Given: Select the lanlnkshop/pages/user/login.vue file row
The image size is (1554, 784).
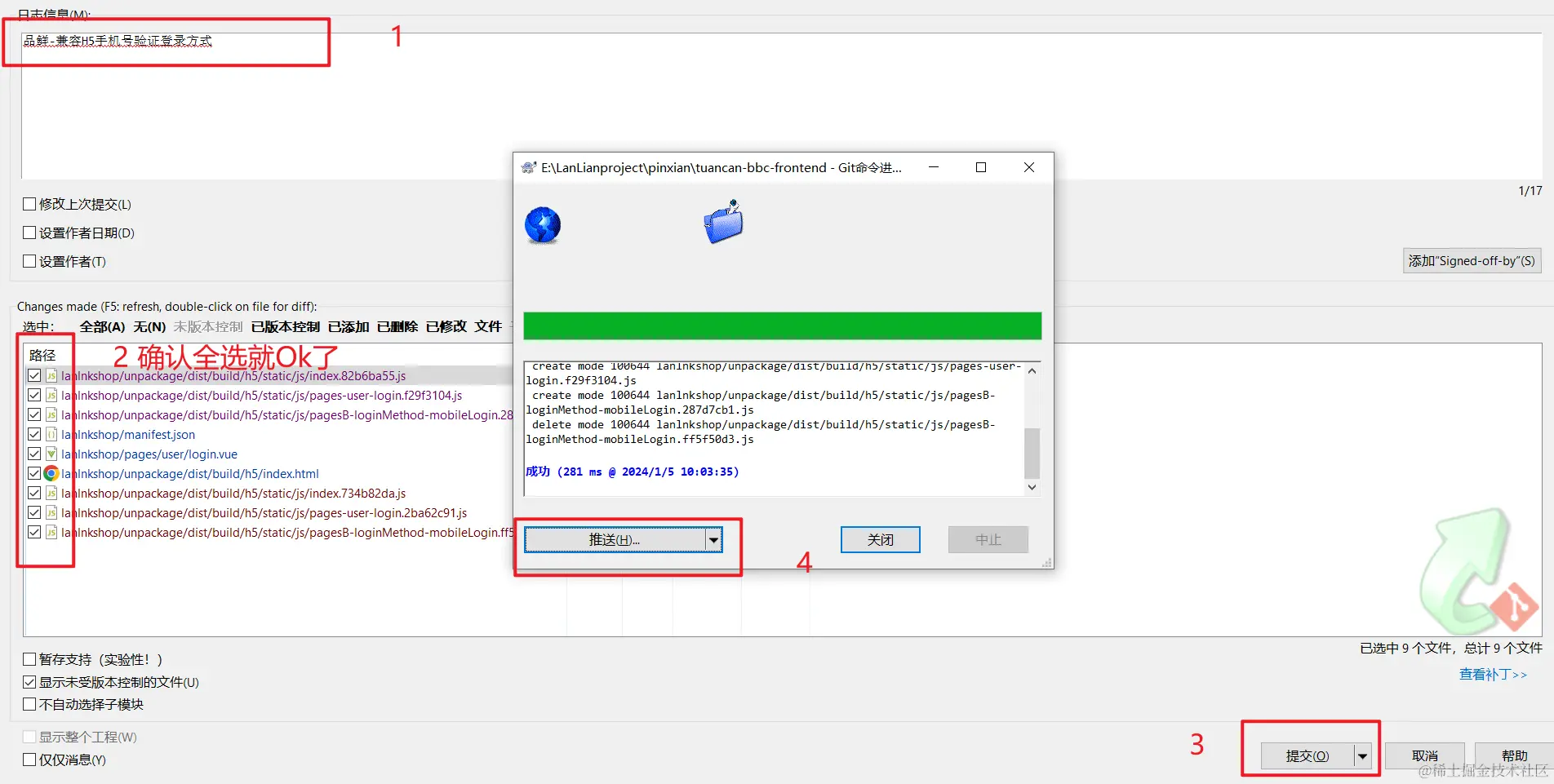Looking at the screenshot, I should 149,454.
